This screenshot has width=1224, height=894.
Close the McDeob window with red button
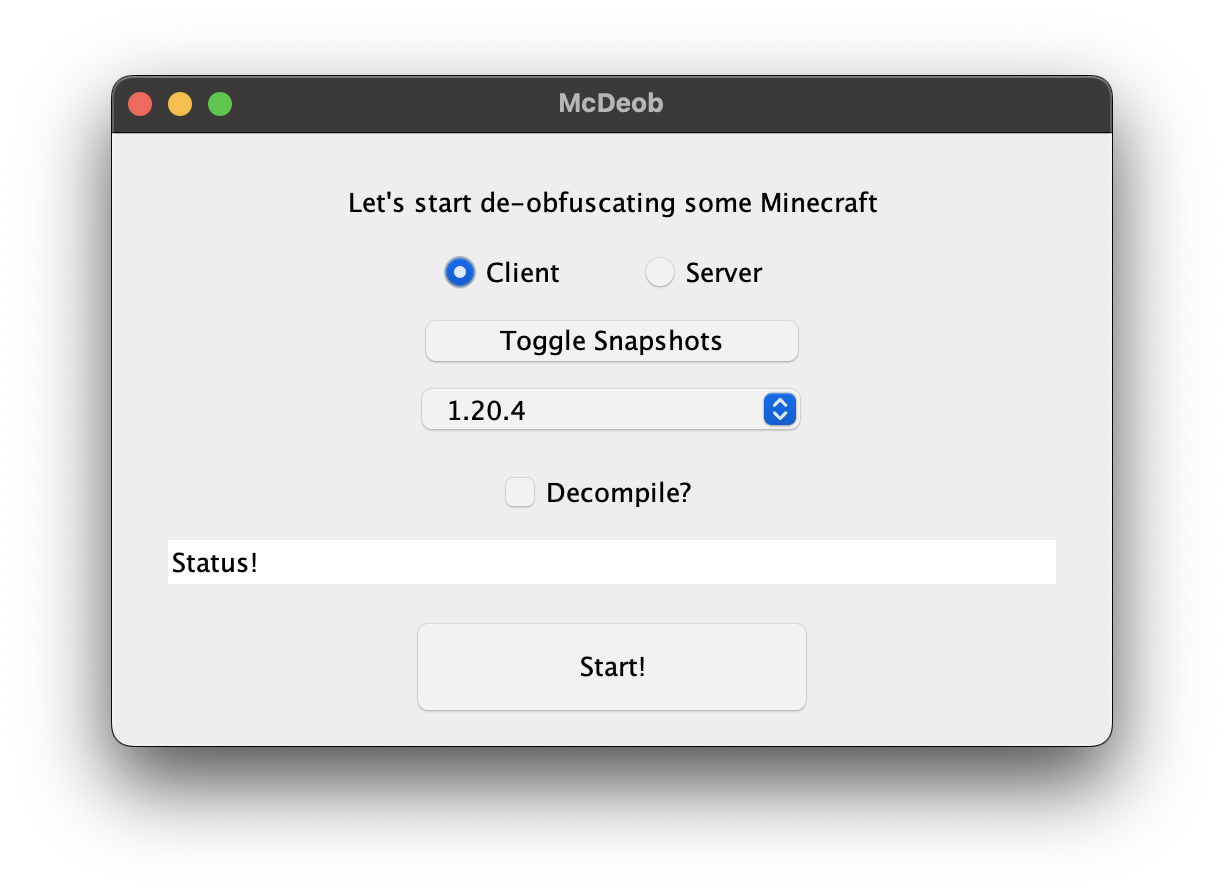tap(140, 104)
